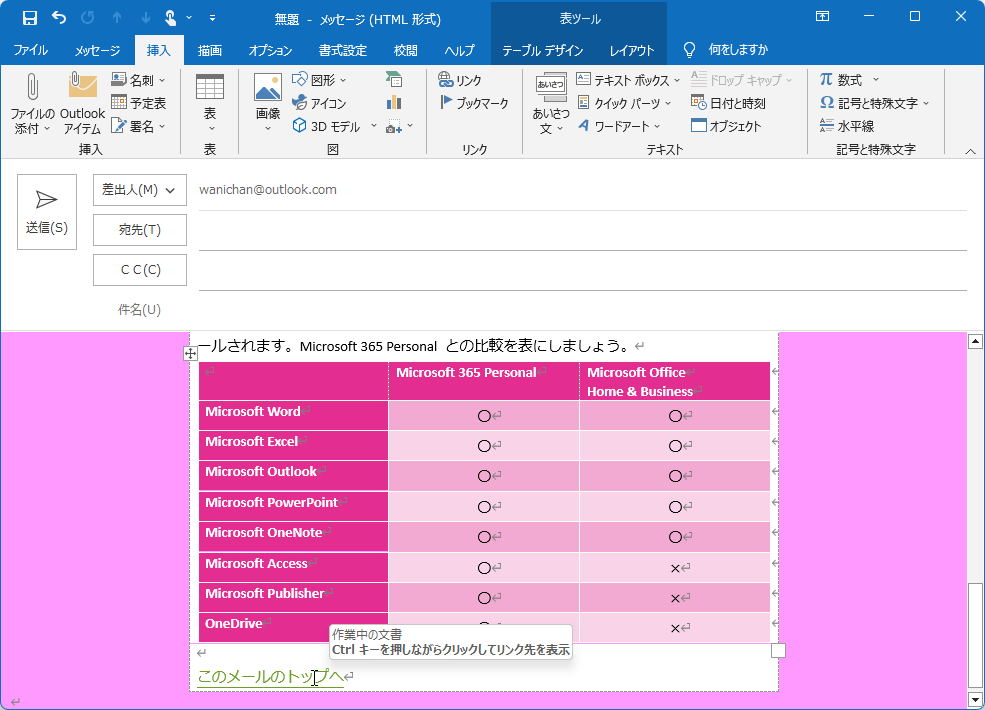Insert date and time (日付と時刻)

[x=728, y=103]
